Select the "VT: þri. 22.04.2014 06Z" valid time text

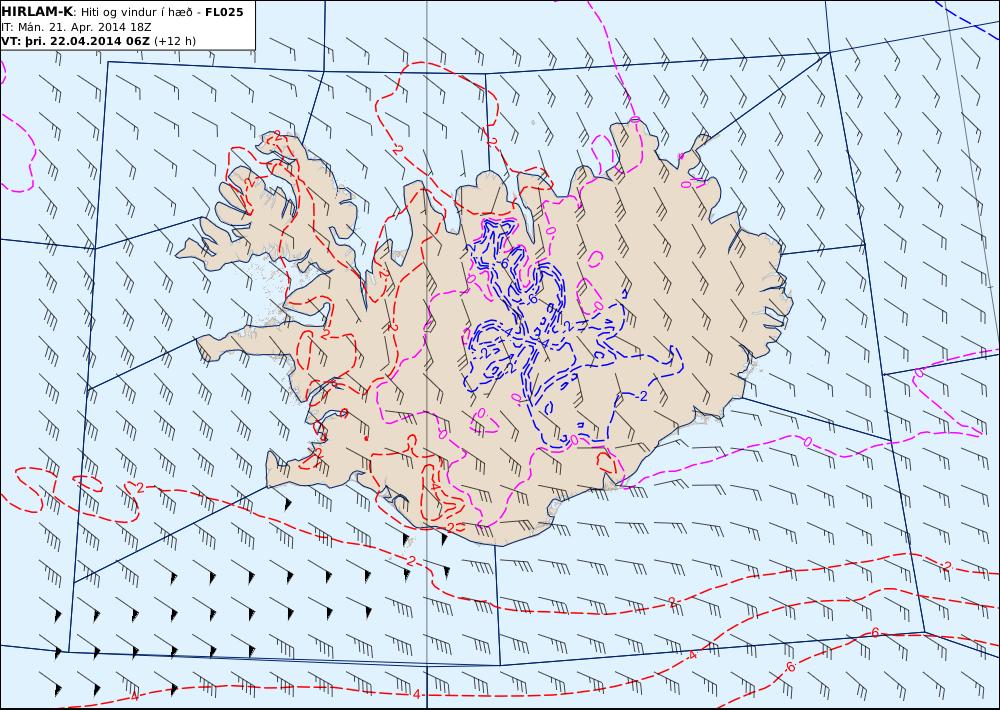[76, 41]
